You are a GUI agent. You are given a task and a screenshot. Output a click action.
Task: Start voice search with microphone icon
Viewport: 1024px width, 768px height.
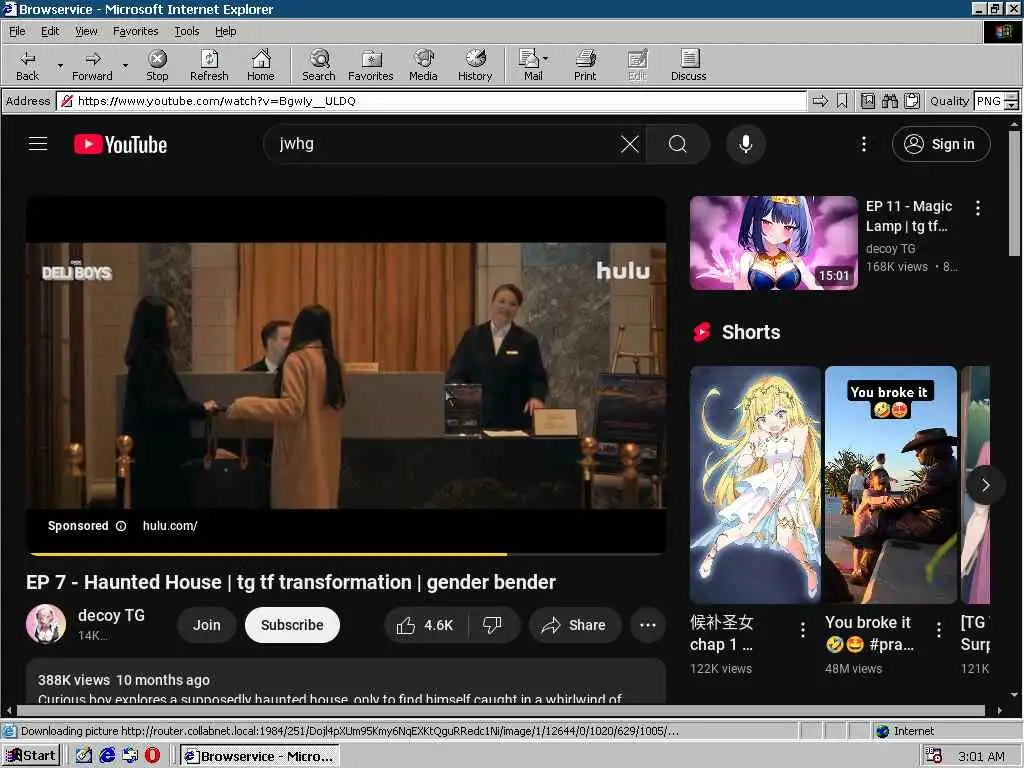point(745,144)
